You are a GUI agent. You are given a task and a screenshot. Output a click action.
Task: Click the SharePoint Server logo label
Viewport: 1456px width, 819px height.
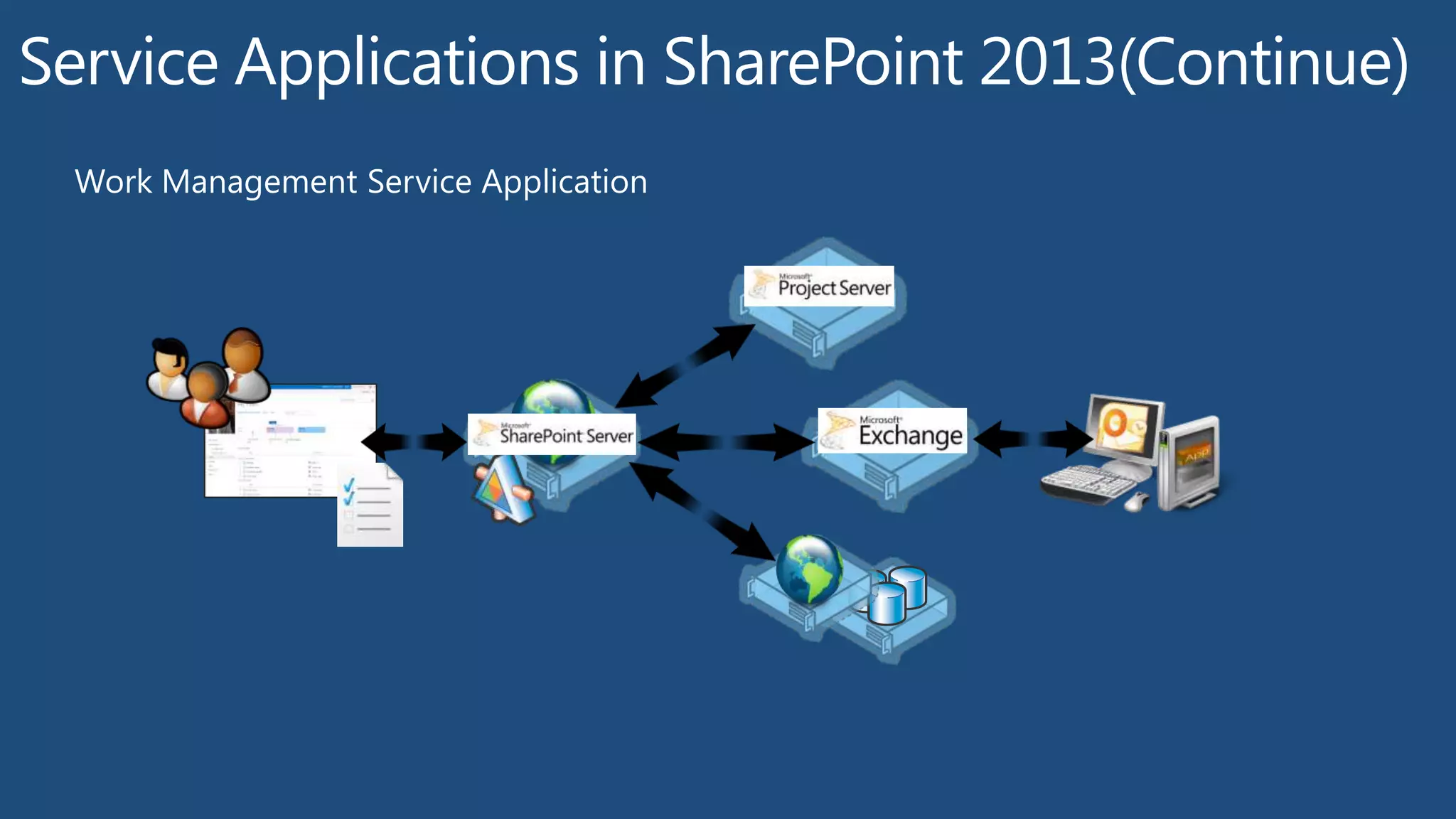click(x=552, y=434)
